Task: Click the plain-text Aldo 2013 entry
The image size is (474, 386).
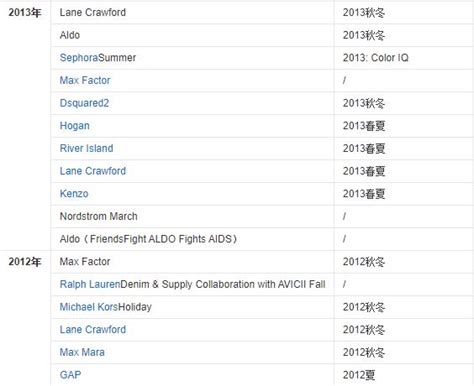Action: pyautogui.click(x=70, y=35)
